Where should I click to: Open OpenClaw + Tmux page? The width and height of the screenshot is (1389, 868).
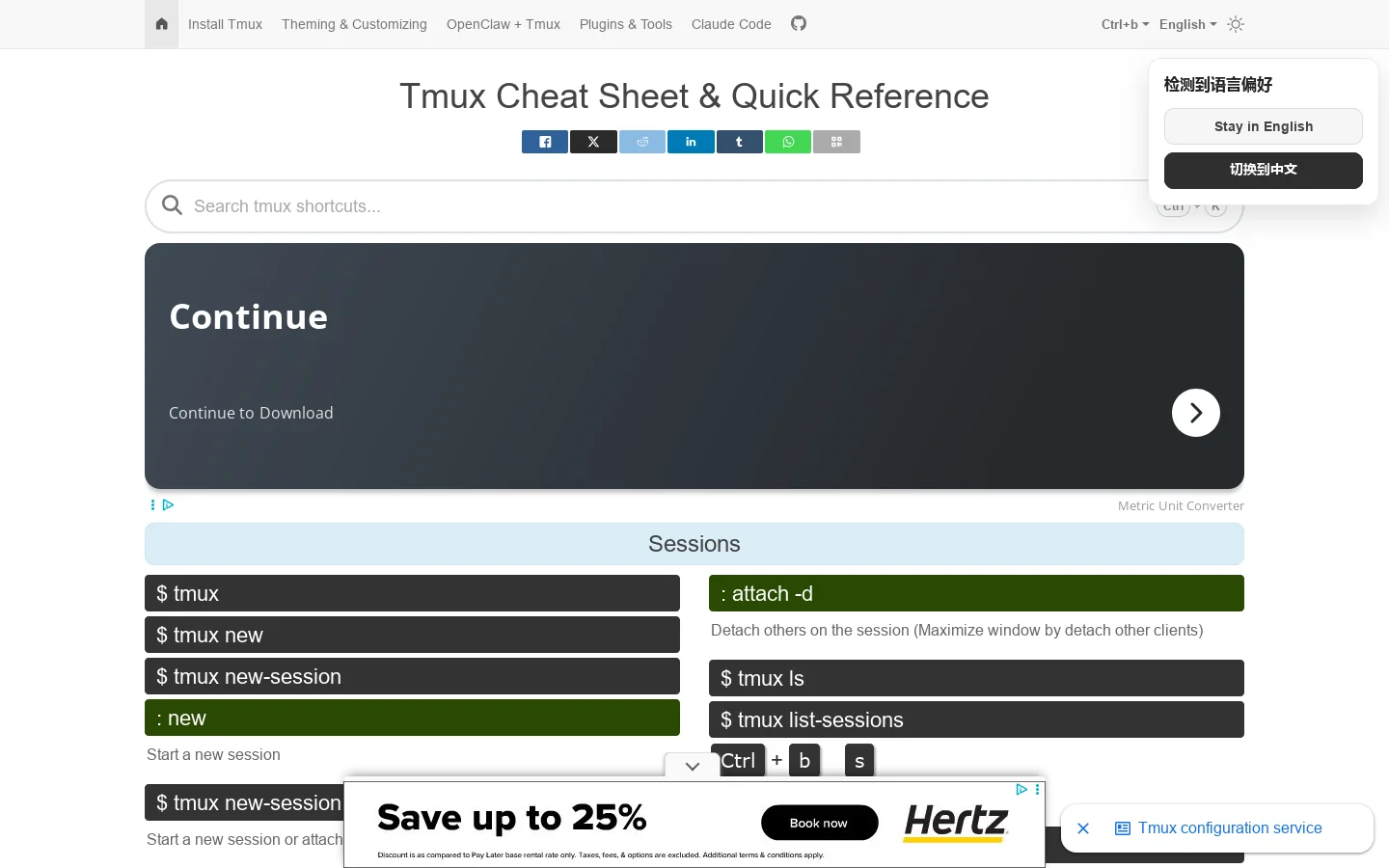[504, 24]
